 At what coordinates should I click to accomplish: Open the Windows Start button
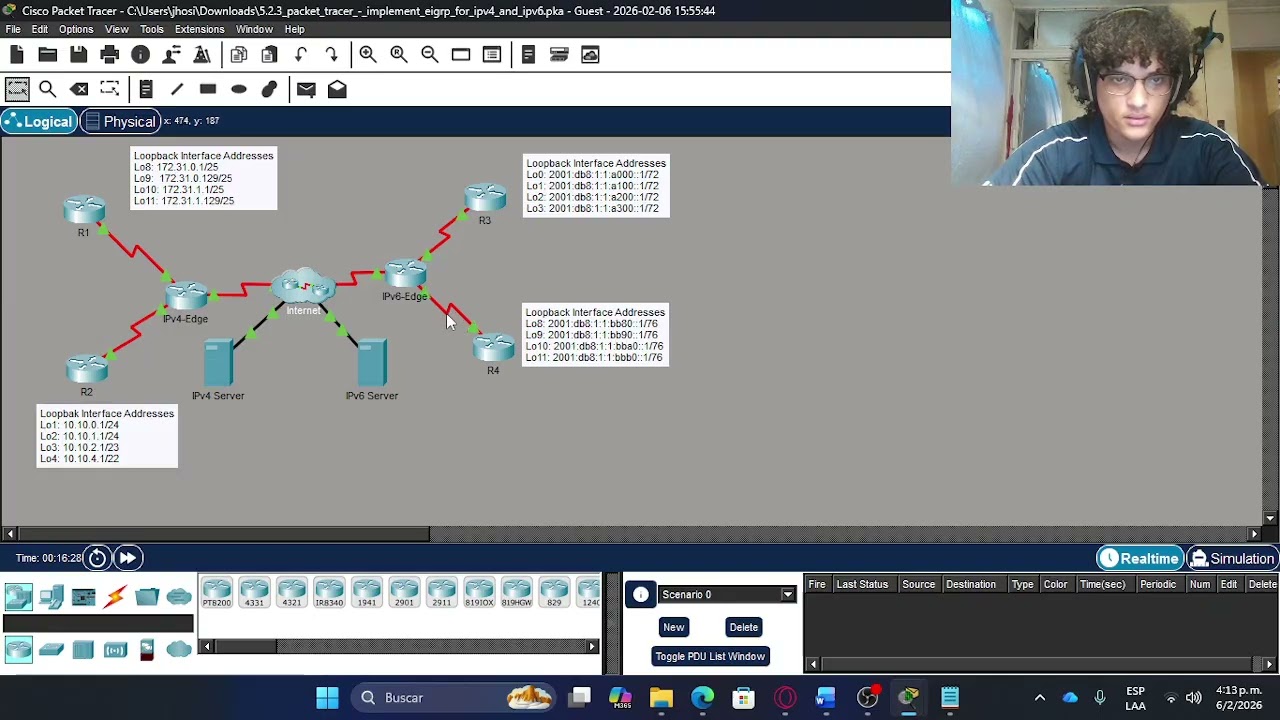click(327, 697)
